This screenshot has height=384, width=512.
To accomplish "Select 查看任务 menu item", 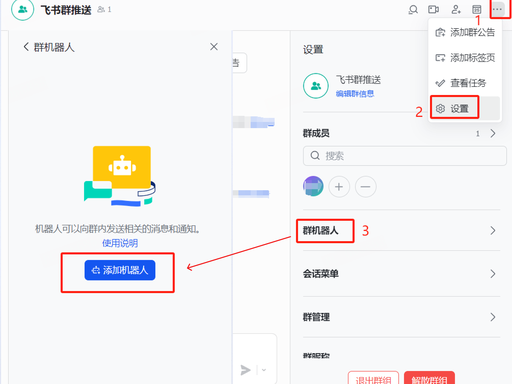I will (x=465, y=83).
